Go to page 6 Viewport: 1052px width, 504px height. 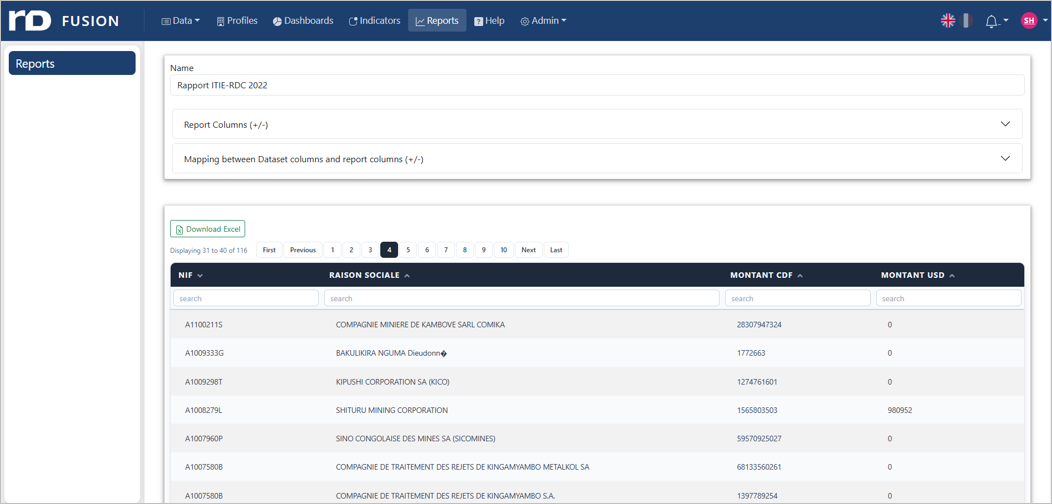point(427,250)
